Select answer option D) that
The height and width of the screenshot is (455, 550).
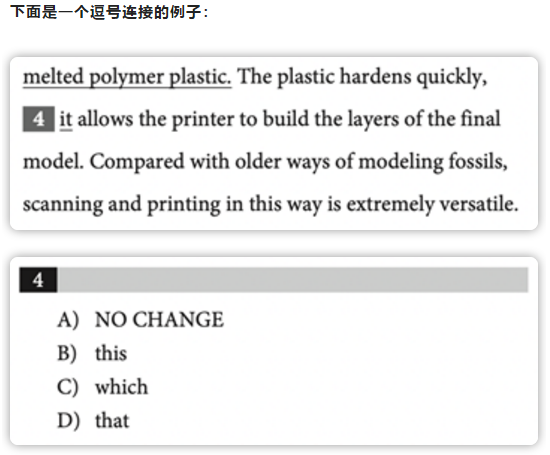coord(93,420)
